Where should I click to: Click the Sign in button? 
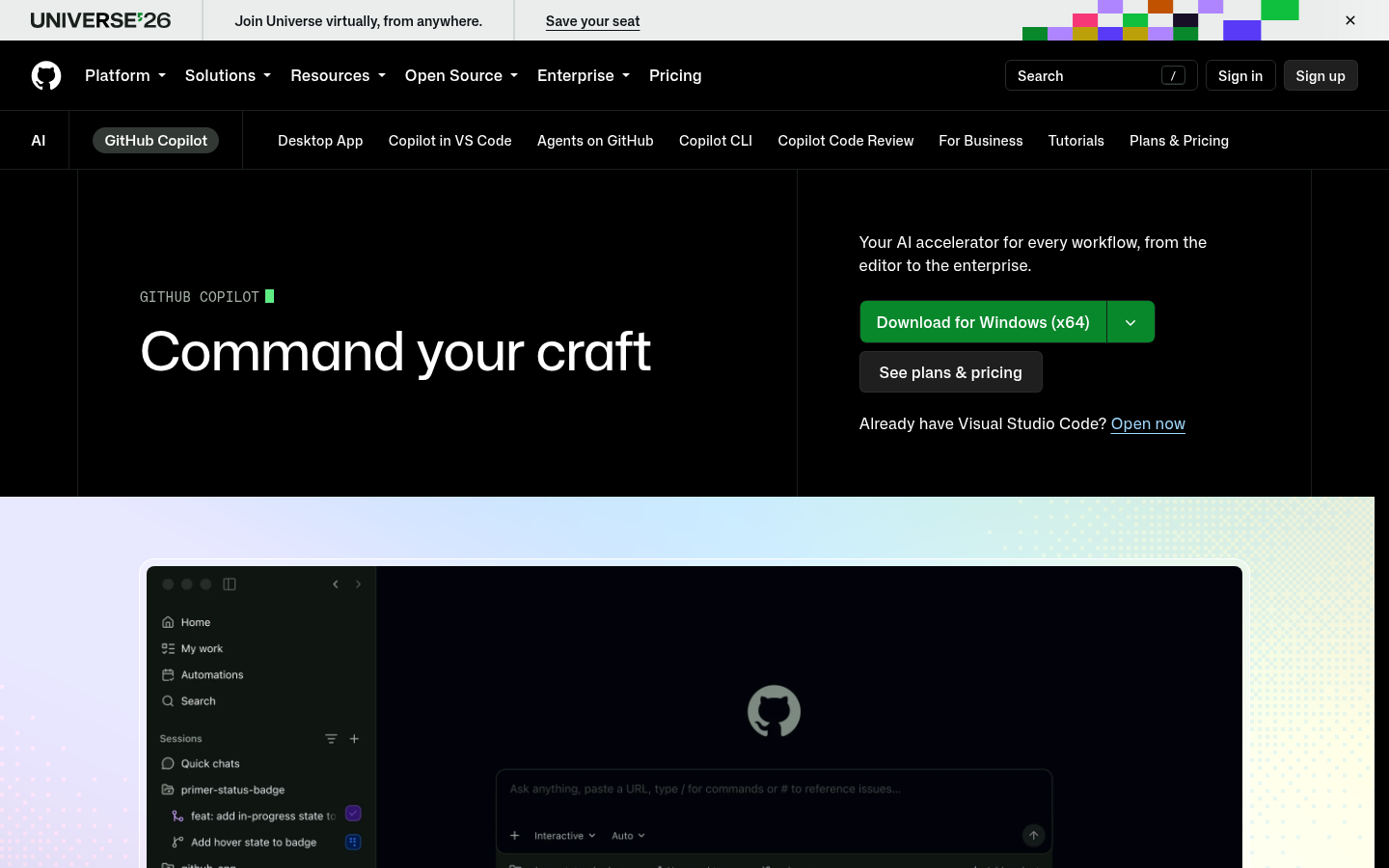click(1240, 75)
